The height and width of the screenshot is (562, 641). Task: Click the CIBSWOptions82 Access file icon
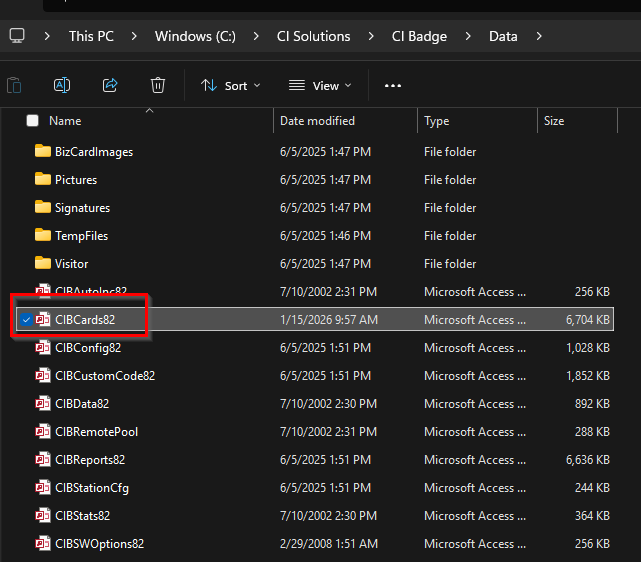[x=43, y=543]
